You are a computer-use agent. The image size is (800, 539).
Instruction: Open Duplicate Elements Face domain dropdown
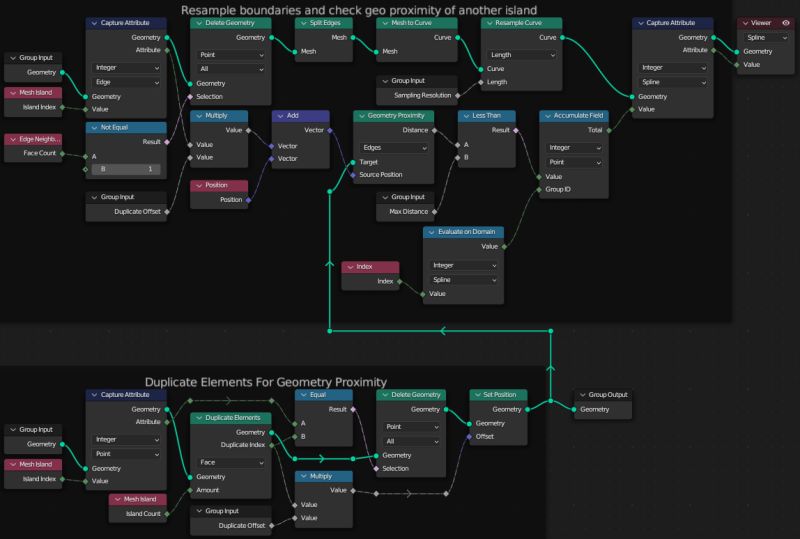231,462
